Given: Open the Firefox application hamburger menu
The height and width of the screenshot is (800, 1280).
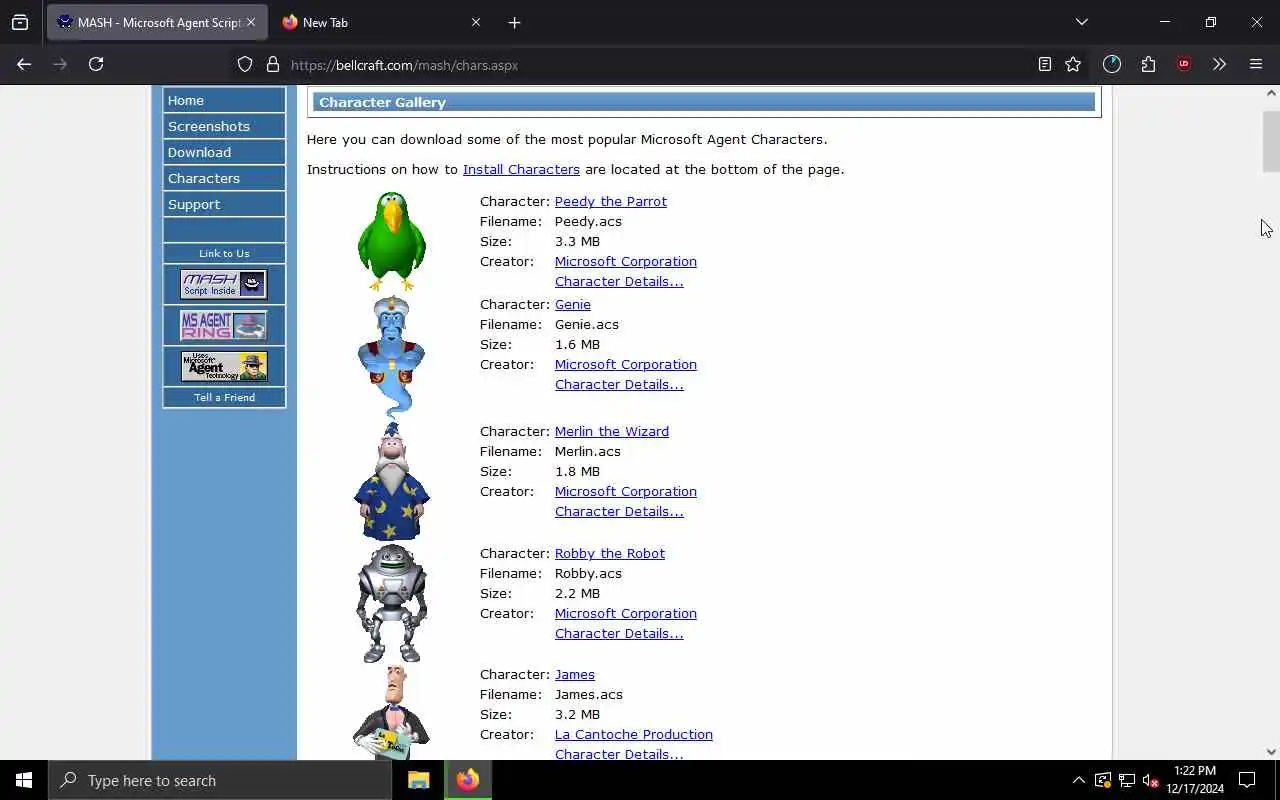Looking at the screenshot, I should (1256, 64).
